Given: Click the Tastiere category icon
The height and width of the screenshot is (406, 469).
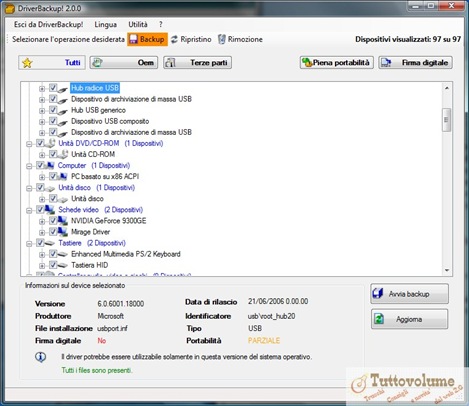Looking at the screenshot, I should pyautogui.click(x=50, y=243).
